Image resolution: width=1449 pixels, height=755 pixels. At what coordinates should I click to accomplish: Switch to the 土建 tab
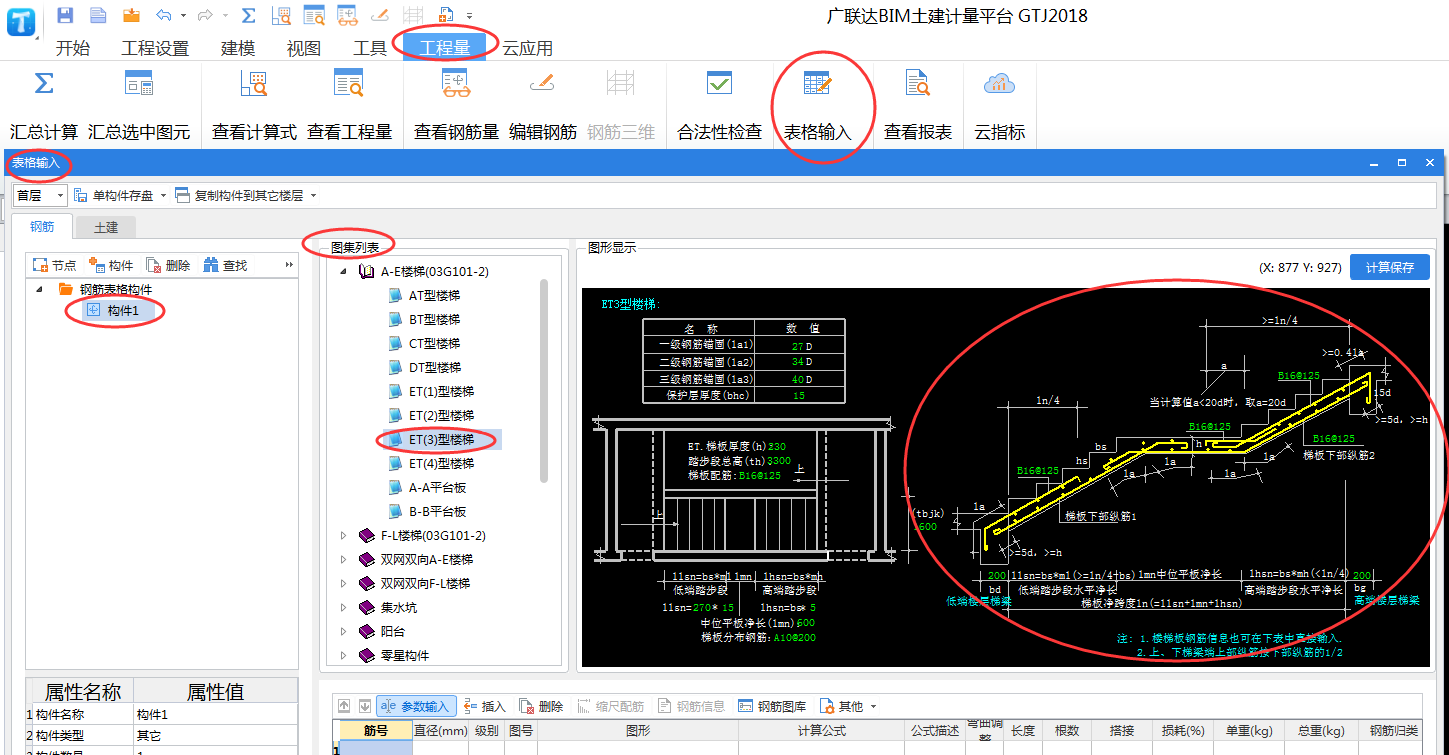click(x=106, y=227)
